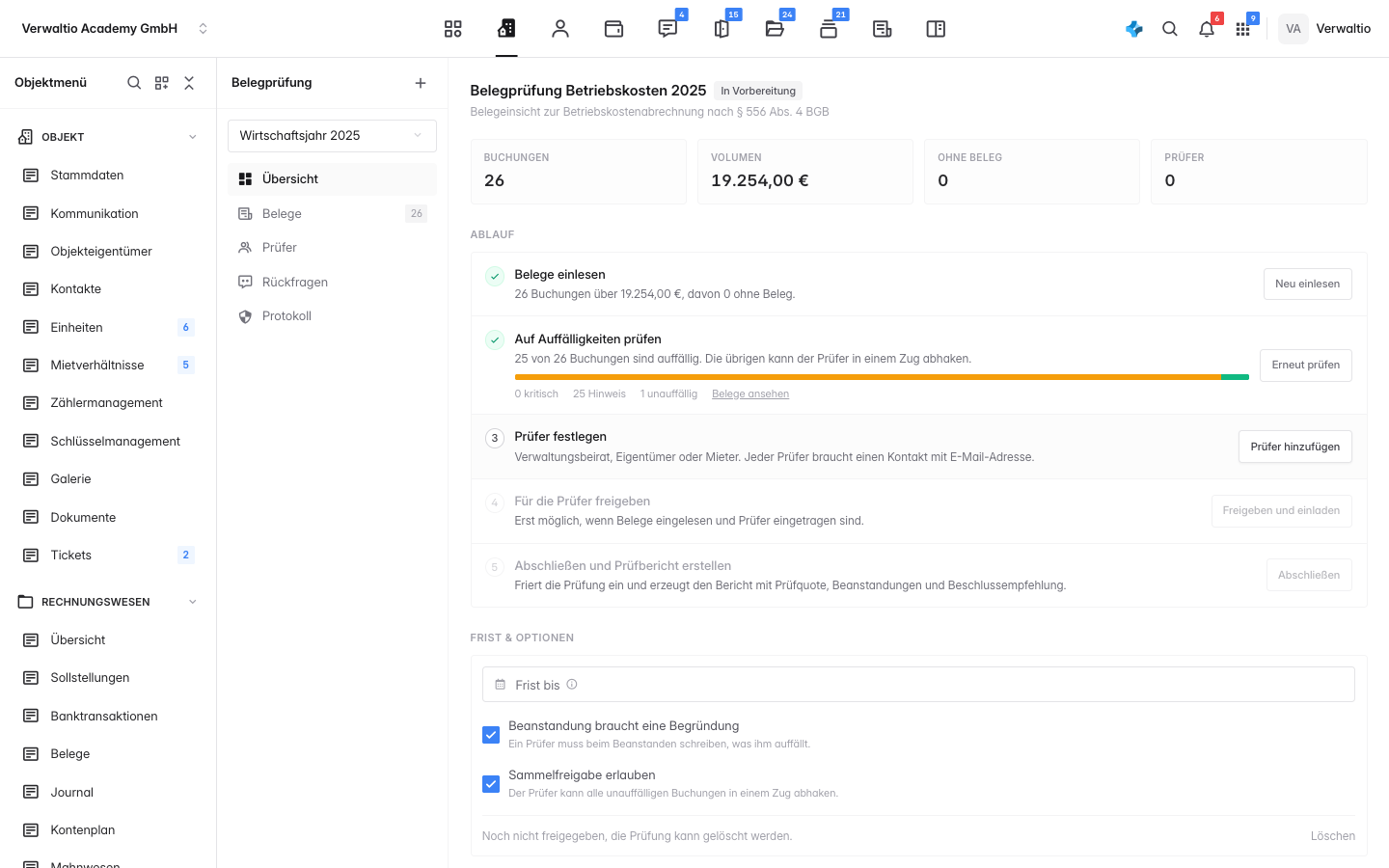Collapse the OBJEKT section
1389x868 pixels.
192,137
